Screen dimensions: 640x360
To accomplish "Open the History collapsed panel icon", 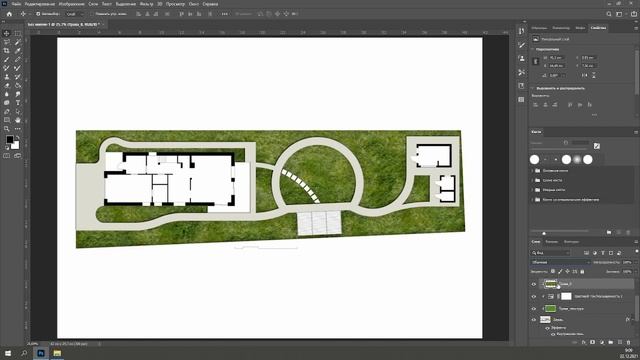I will 521,31.
